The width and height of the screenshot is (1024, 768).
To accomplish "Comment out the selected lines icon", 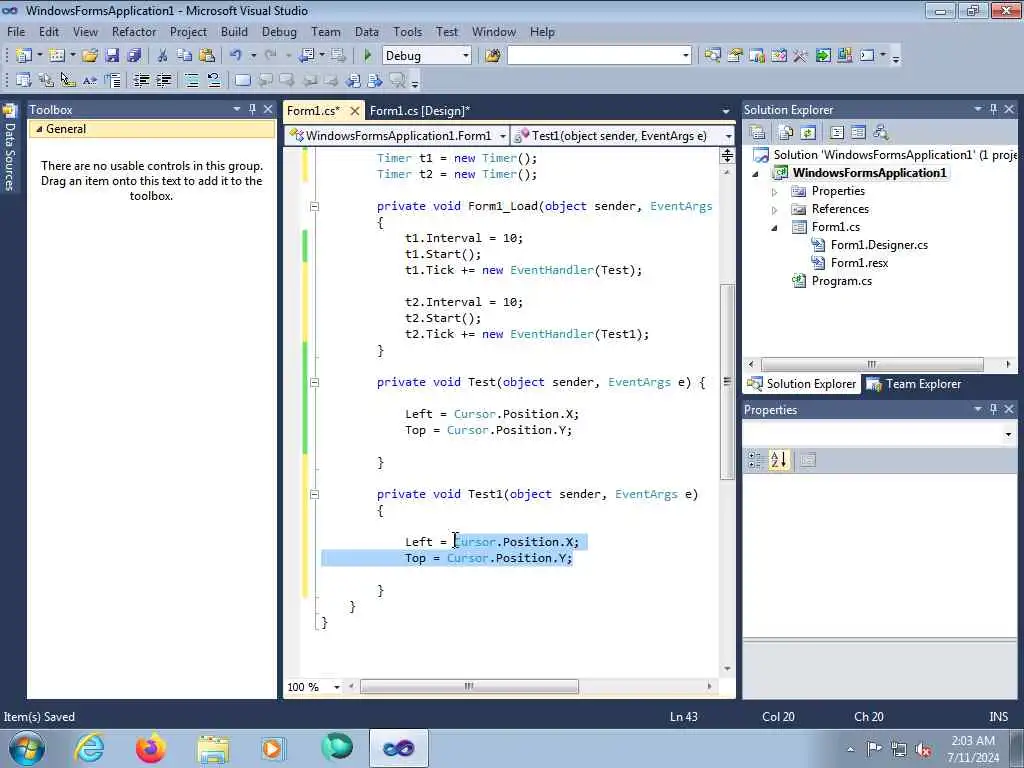I will [191, 80].
